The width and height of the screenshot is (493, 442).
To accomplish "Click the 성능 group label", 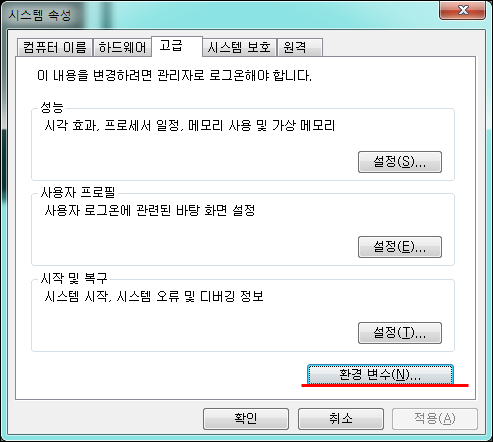I will tap(52, 107).
